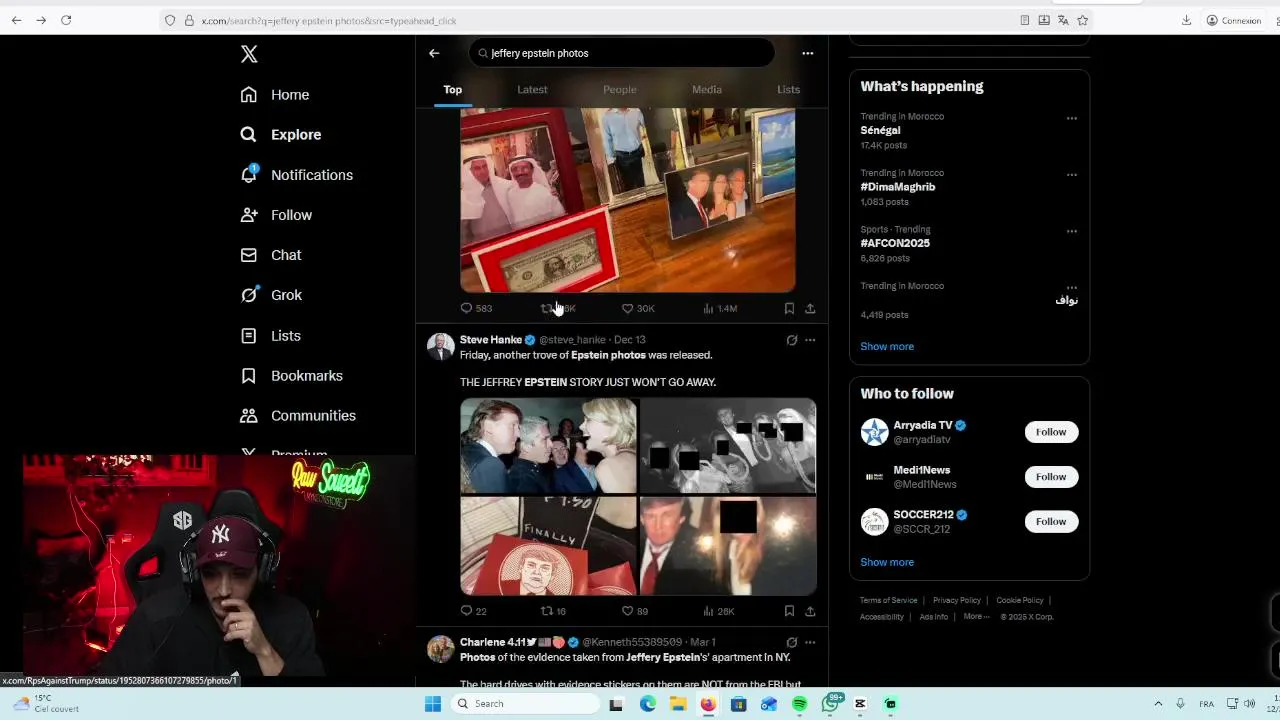Reply to the post with 583 replies
Image resolution: width=1280 pixels, height=720 pixels.
[476, 308]
